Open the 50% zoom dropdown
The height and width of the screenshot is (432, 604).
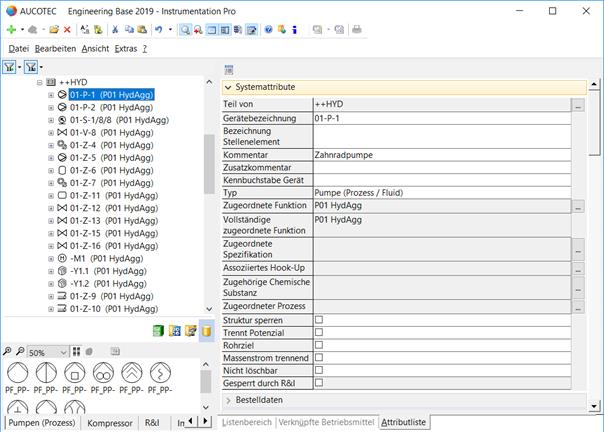(x=64, y=352)
